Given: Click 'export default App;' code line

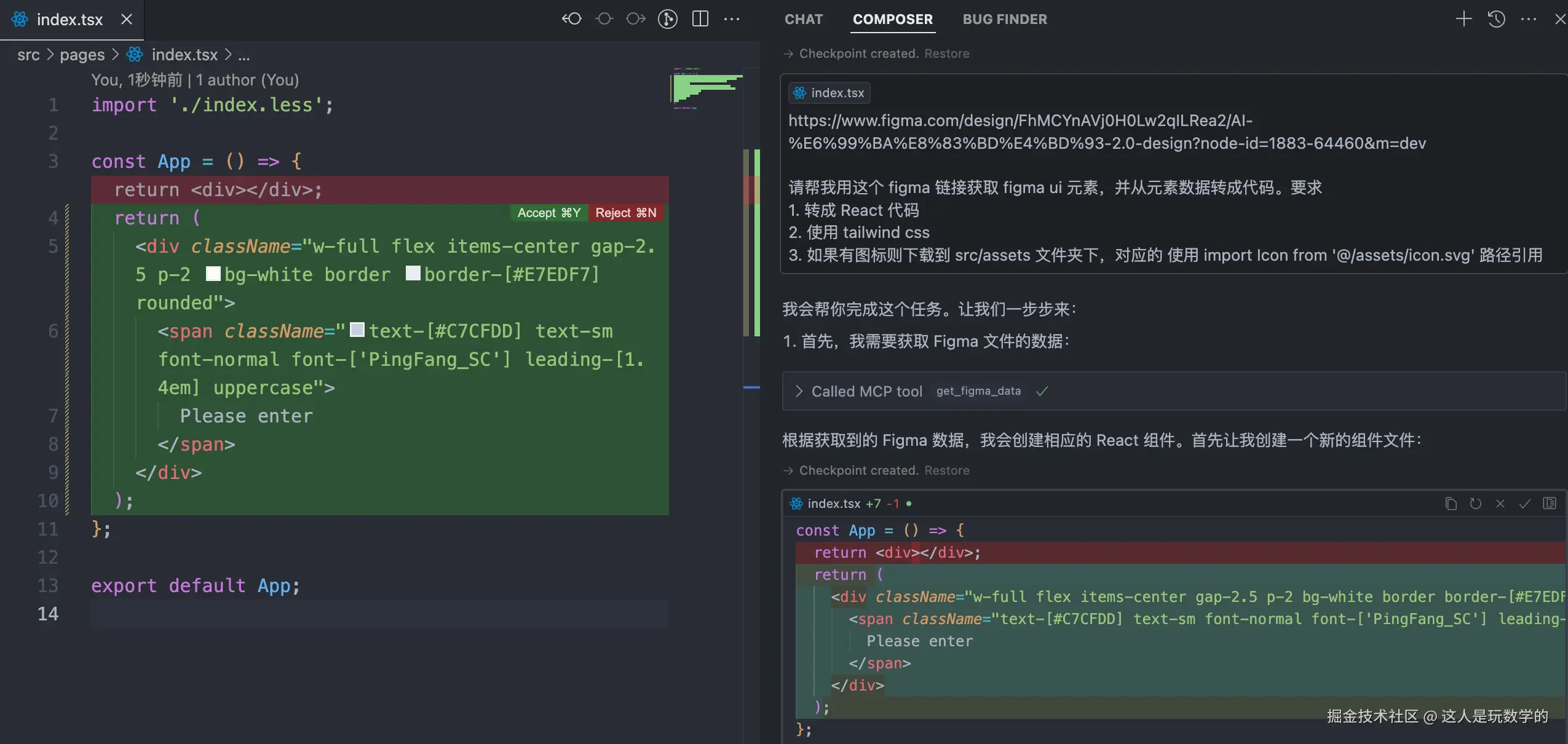Looking at the screenshot, I should [x=196, y=585].
